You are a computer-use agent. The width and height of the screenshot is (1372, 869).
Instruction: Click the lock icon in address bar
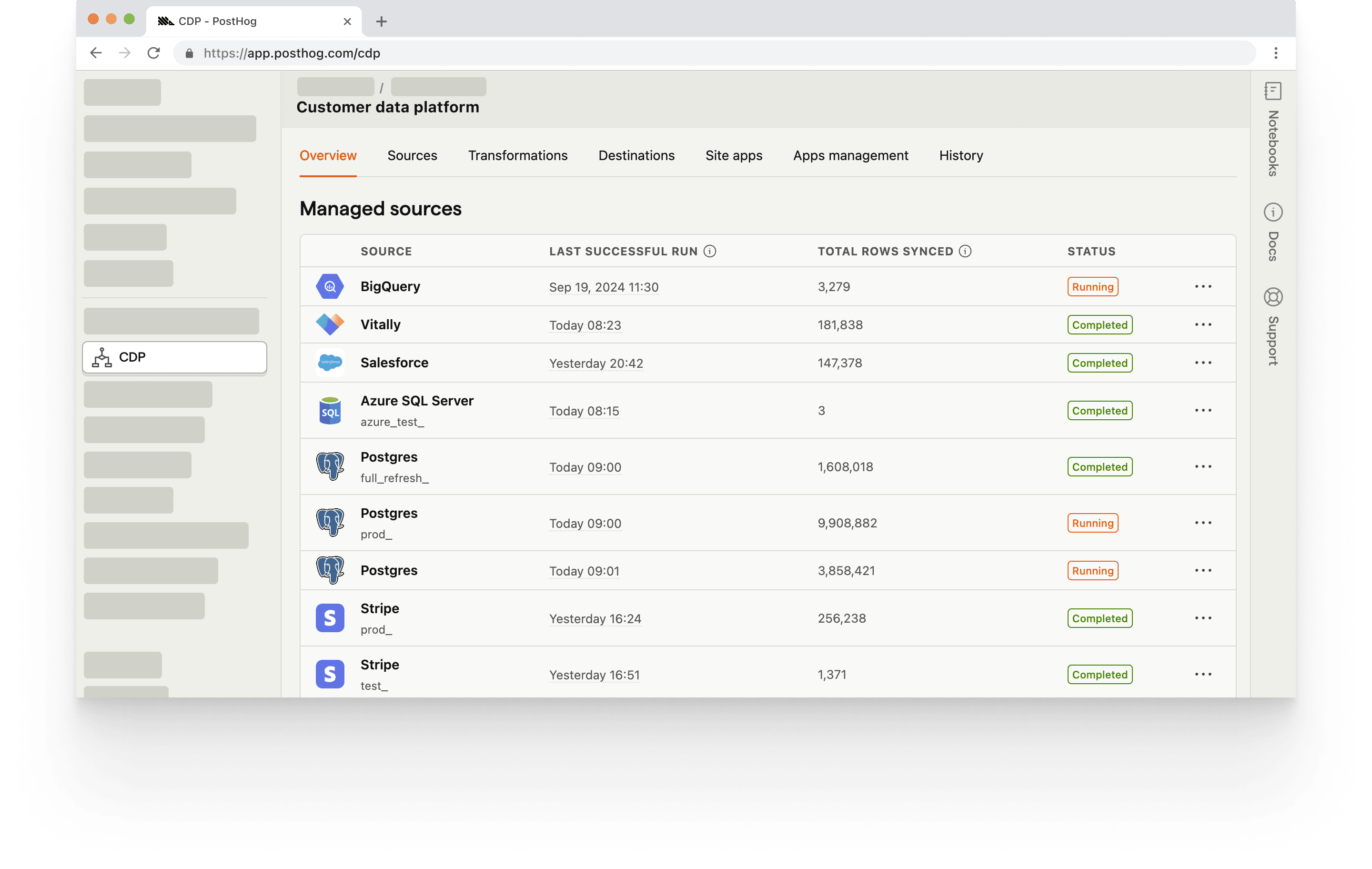click(x=190, y=53)
